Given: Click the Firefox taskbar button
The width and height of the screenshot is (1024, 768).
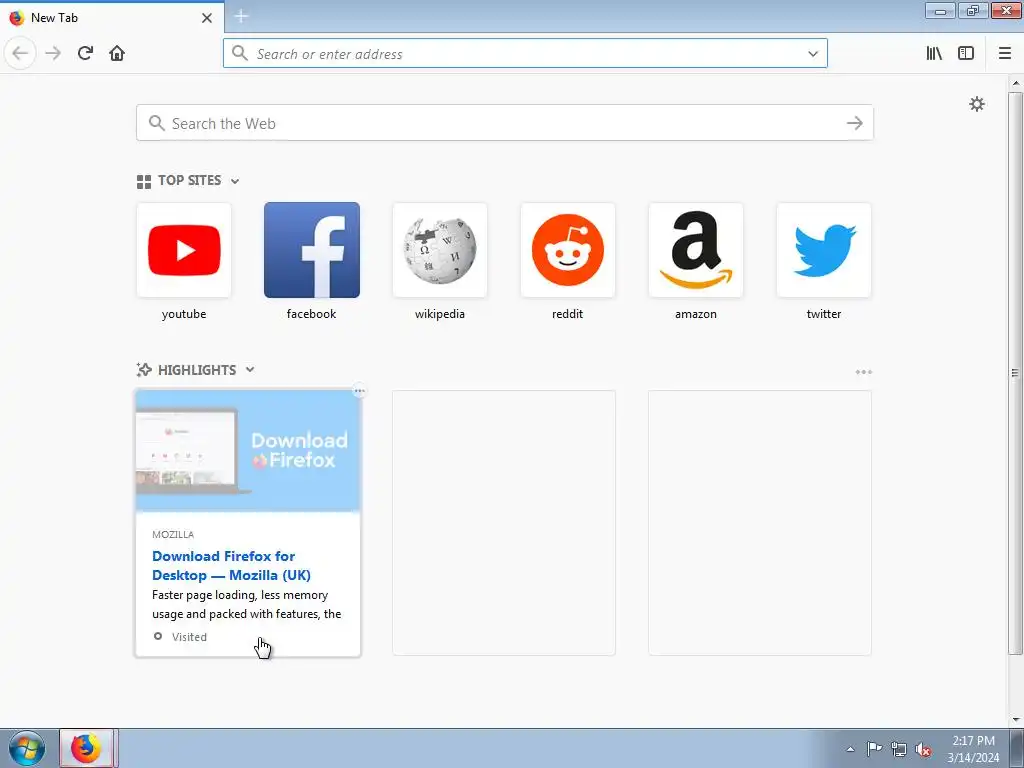Looking at the screenshot, I should (86, 748).
